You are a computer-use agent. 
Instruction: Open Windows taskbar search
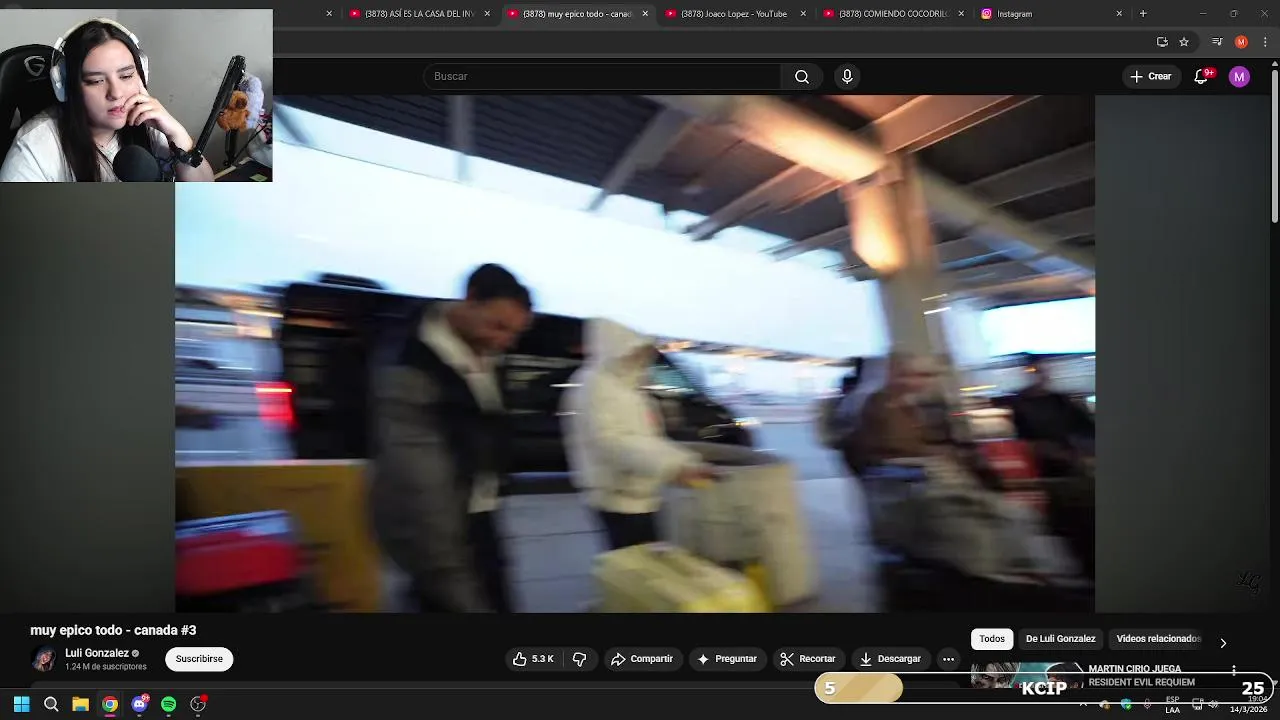coord(51,704)
